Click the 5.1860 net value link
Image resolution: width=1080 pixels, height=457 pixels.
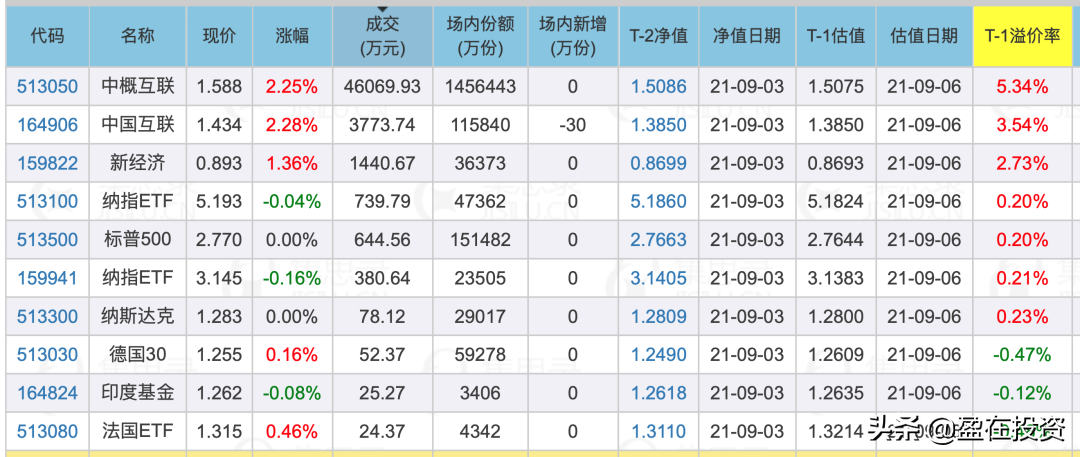click(658, 202)
